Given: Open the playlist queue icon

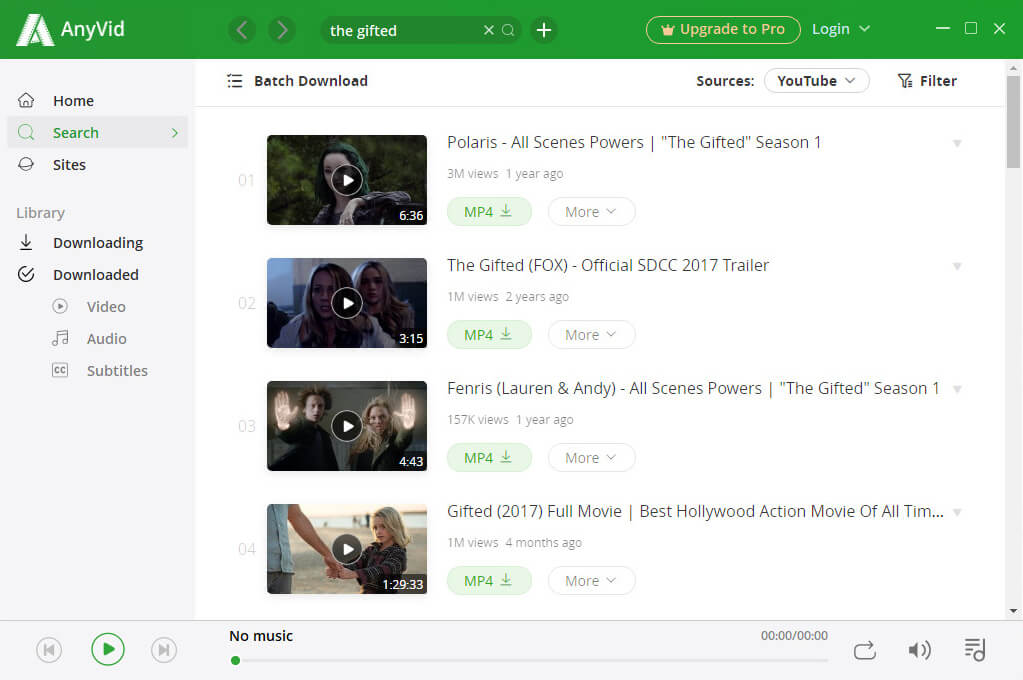Looking at the screenshot, I should click(x=975, y=649).
